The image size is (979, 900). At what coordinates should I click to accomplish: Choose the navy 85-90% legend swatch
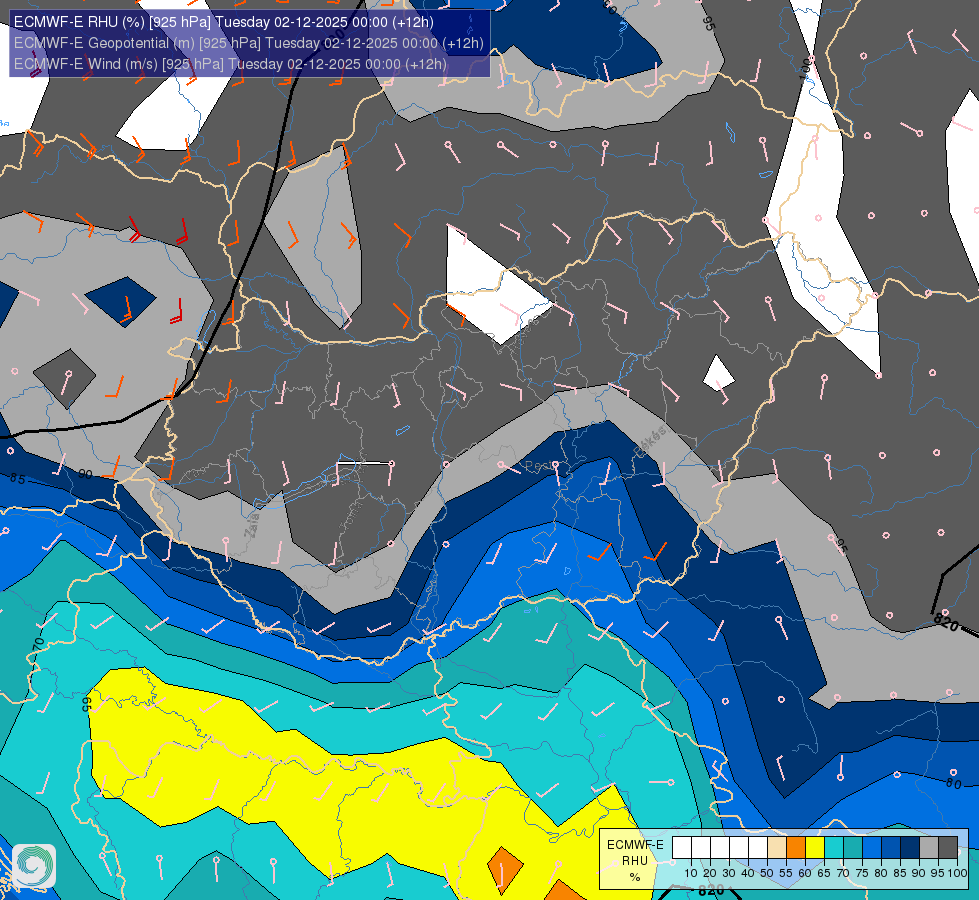pos(910,848)
